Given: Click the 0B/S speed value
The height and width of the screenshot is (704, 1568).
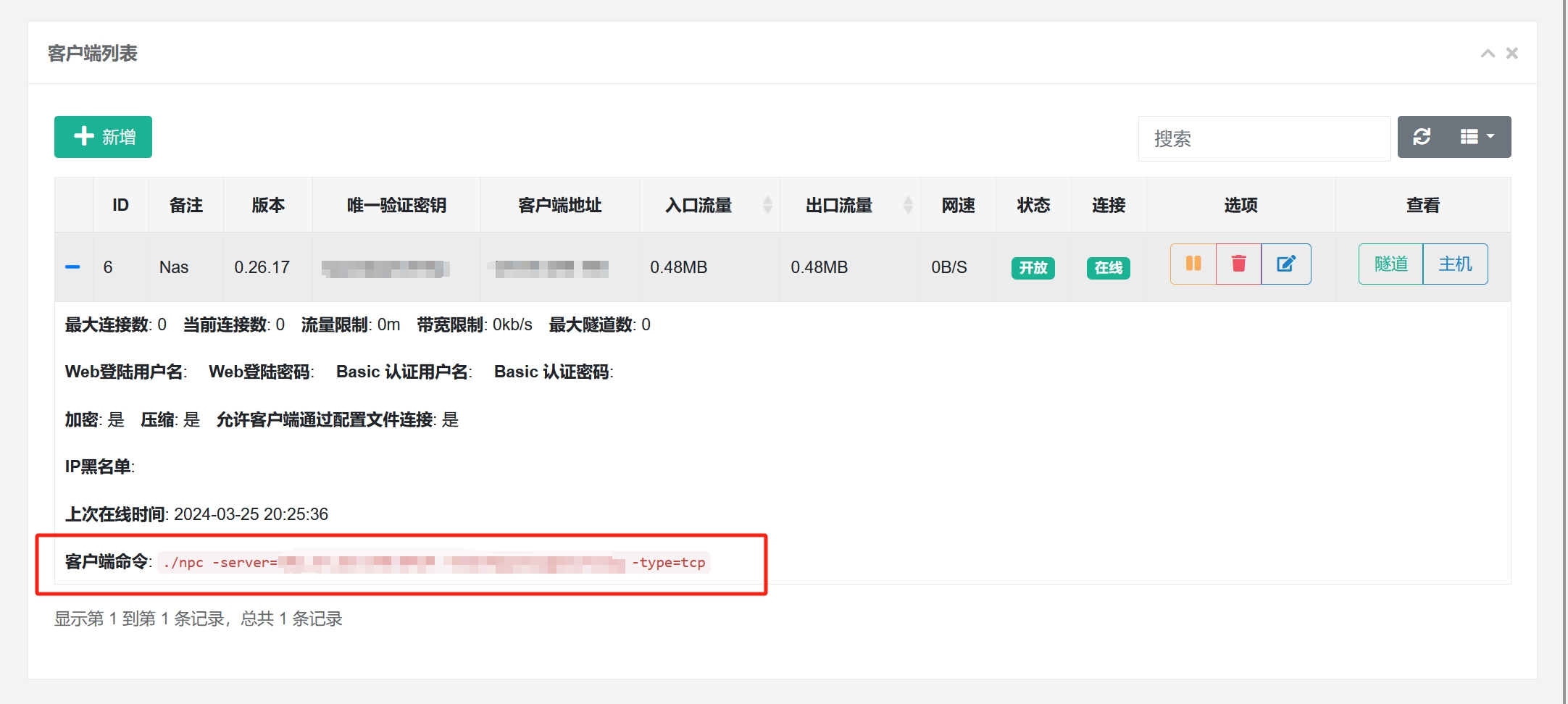Looking at the screenshot, I should 949,267.
